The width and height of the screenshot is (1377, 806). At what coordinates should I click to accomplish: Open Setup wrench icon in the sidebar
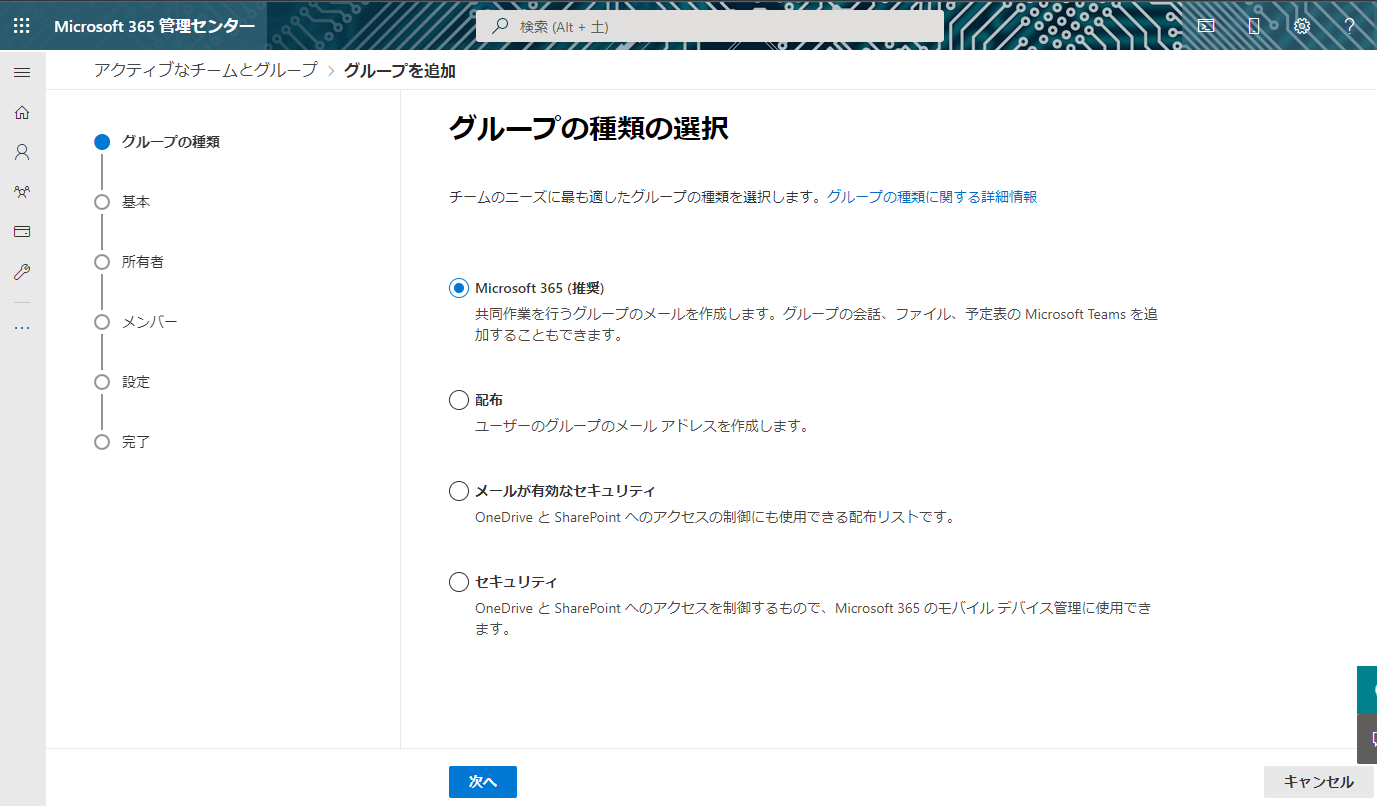22,272
